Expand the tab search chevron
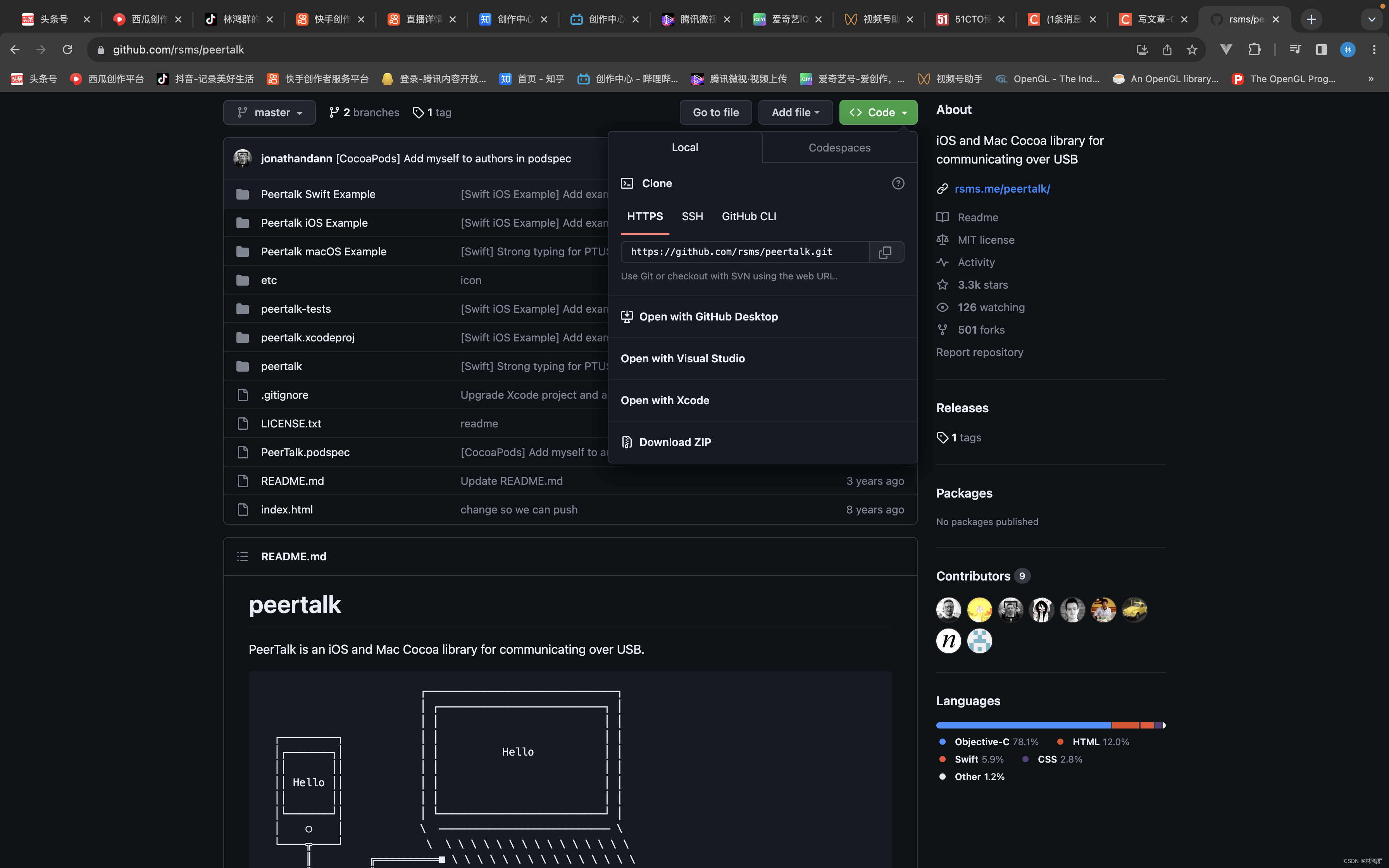The height and width of the screenshot is (868, 1389). tap(1372, 19)
